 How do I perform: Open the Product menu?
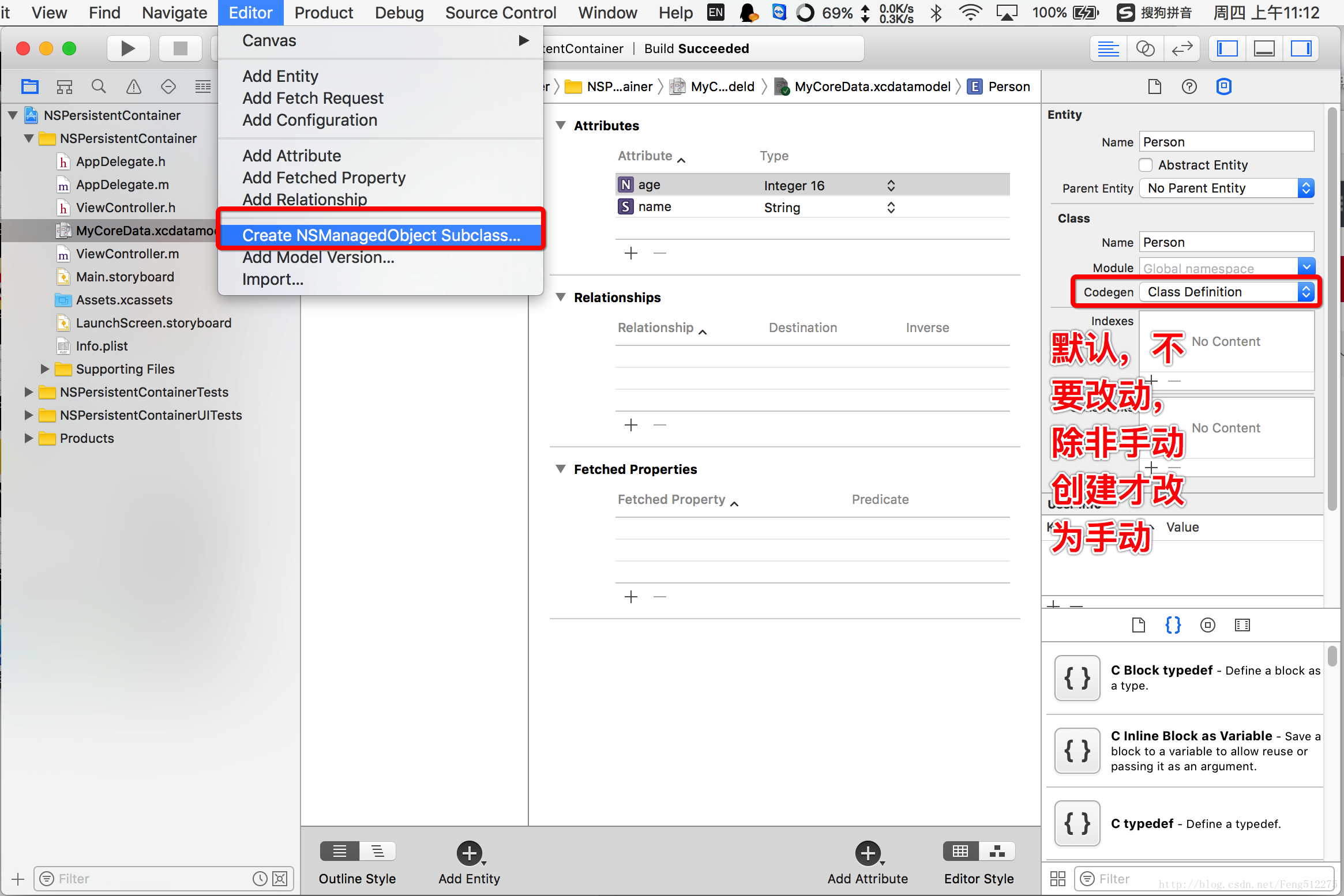[323, 13]
